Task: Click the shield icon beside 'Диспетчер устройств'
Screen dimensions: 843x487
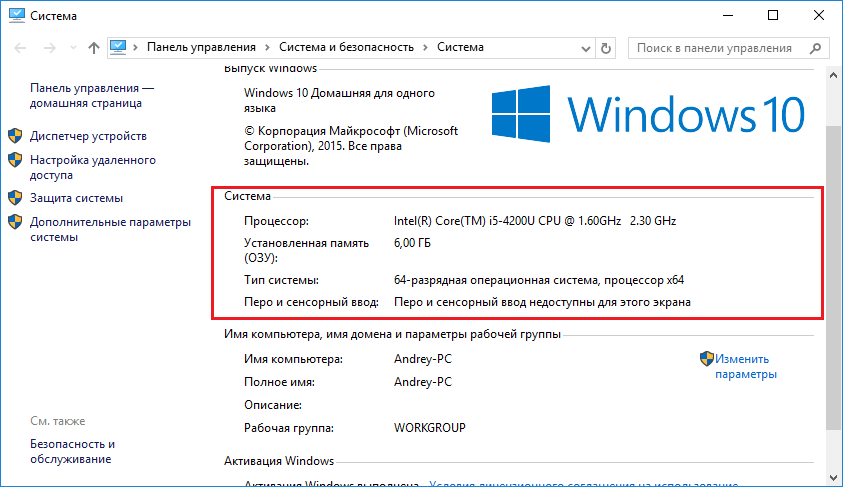Action: [x=15, y=135]
